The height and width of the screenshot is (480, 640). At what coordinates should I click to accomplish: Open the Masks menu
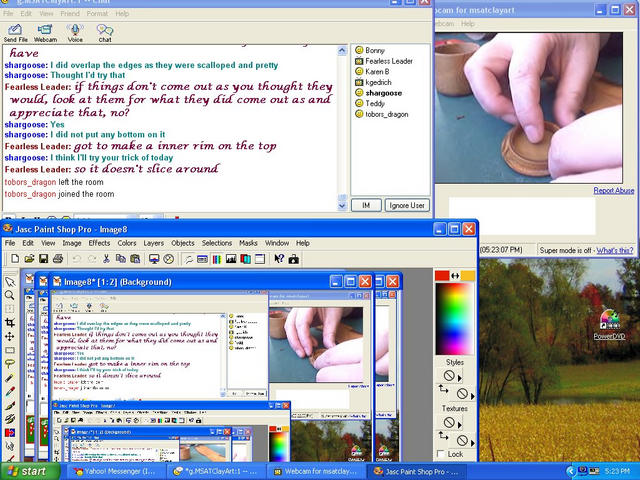(x=248, y=243)
